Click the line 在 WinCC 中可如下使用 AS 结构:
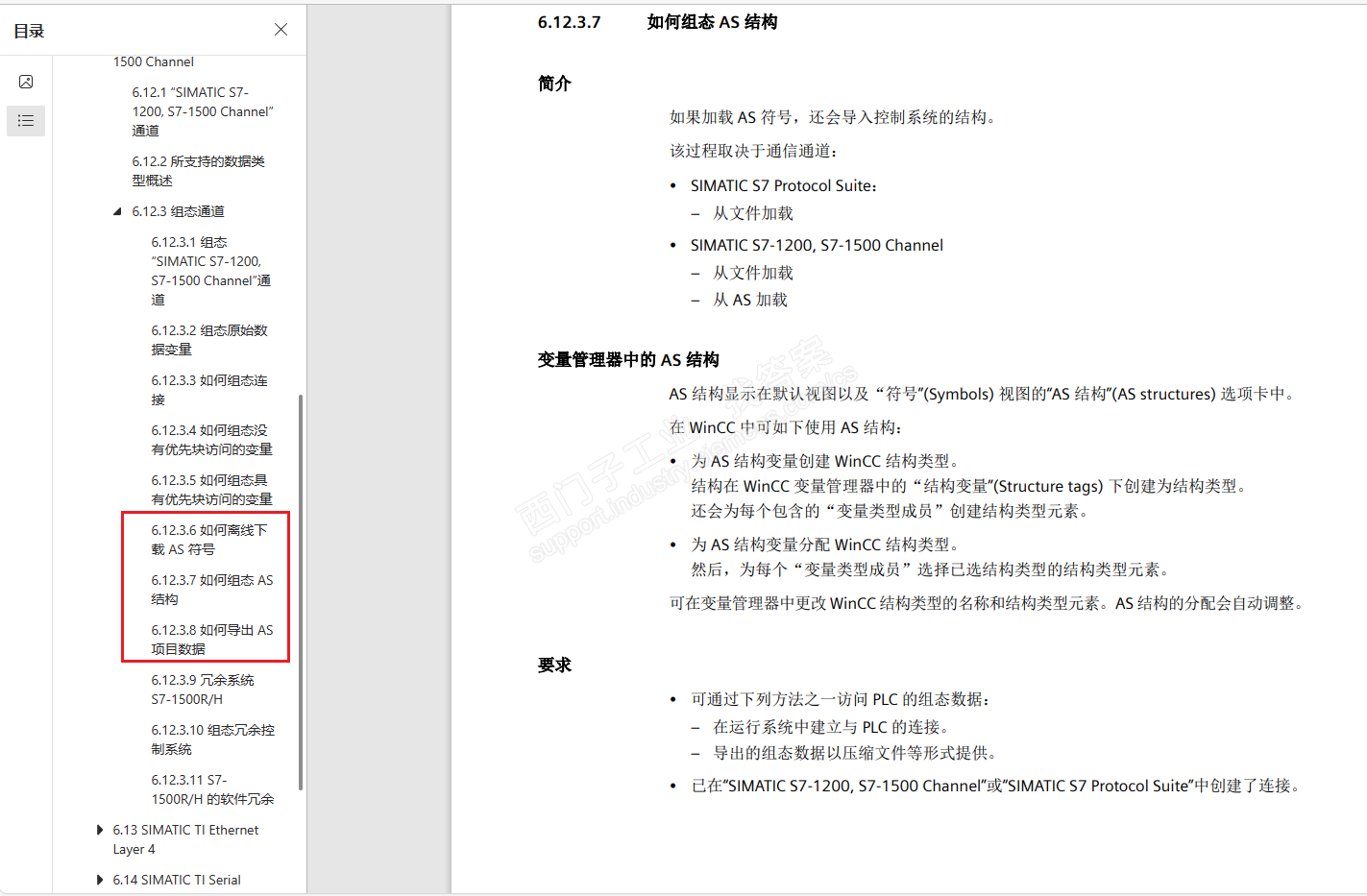The image size is (1367, 896). point(787,427)
